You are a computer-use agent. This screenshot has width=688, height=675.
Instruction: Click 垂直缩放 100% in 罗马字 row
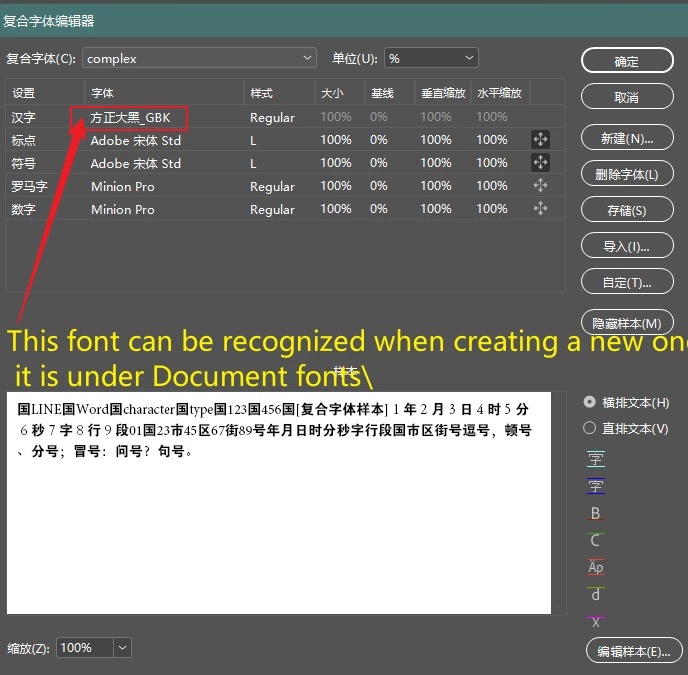pos(436,185)
